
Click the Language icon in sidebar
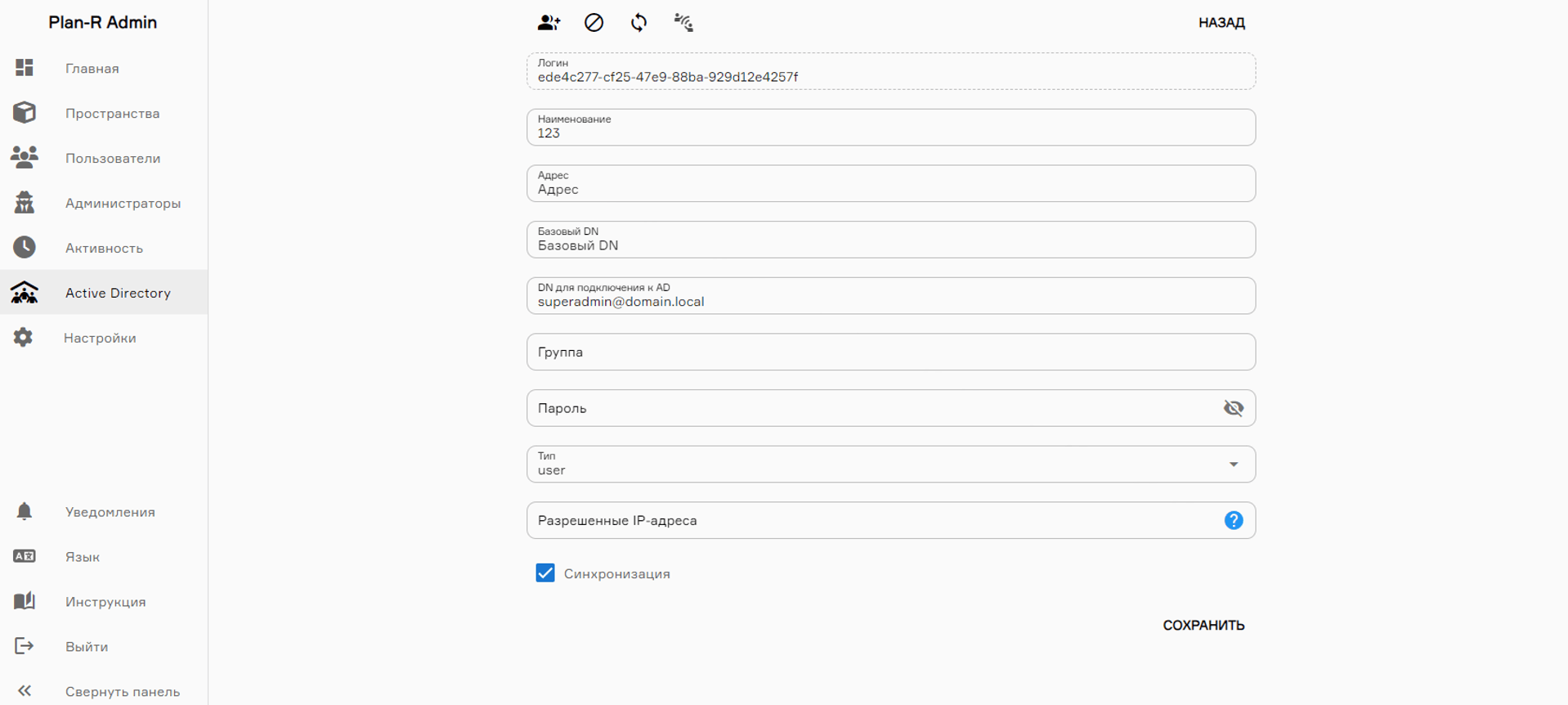tap(25, 557)
